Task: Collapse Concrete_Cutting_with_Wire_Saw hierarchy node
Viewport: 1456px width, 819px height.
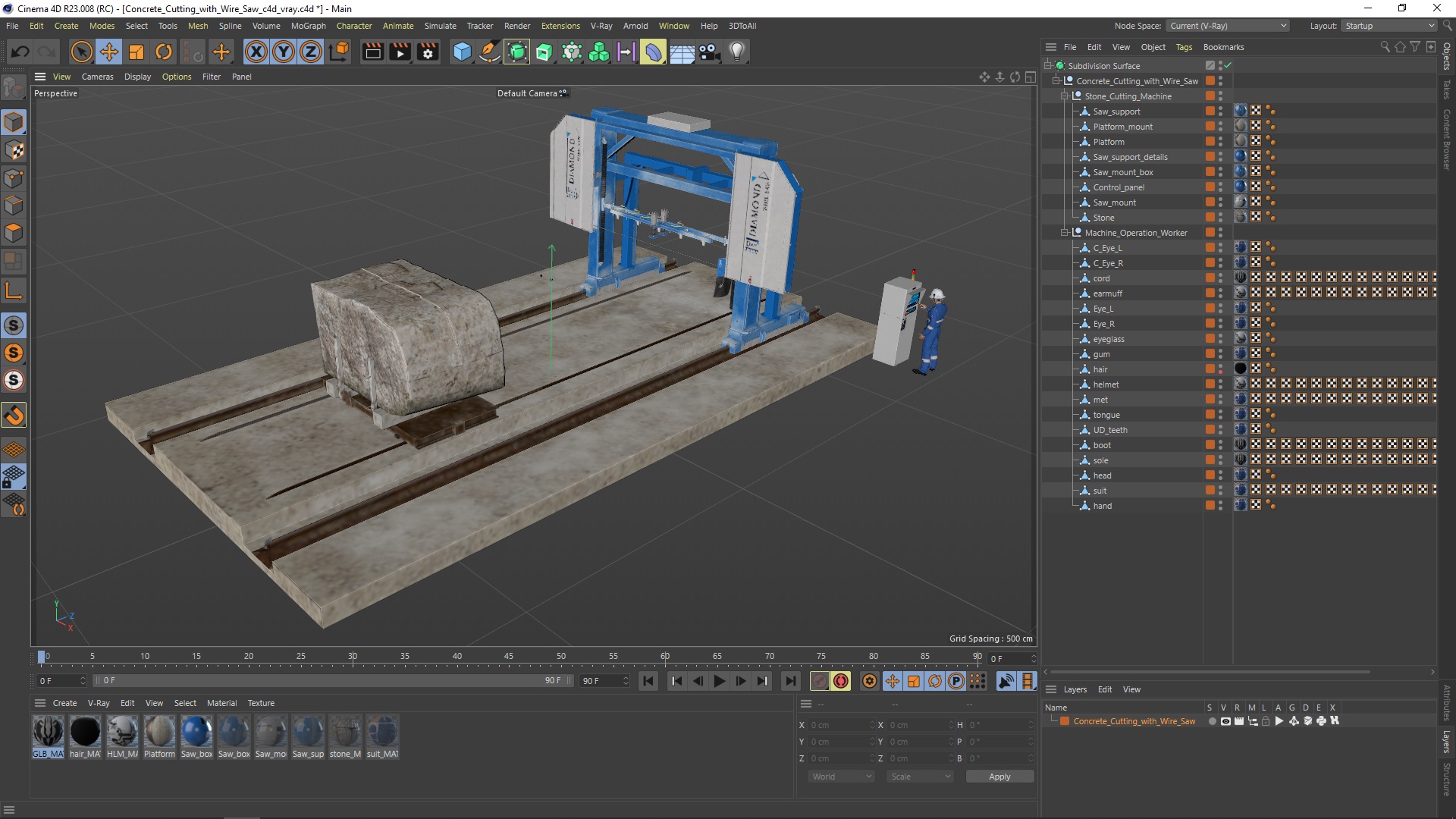Action: point(1056,81)
